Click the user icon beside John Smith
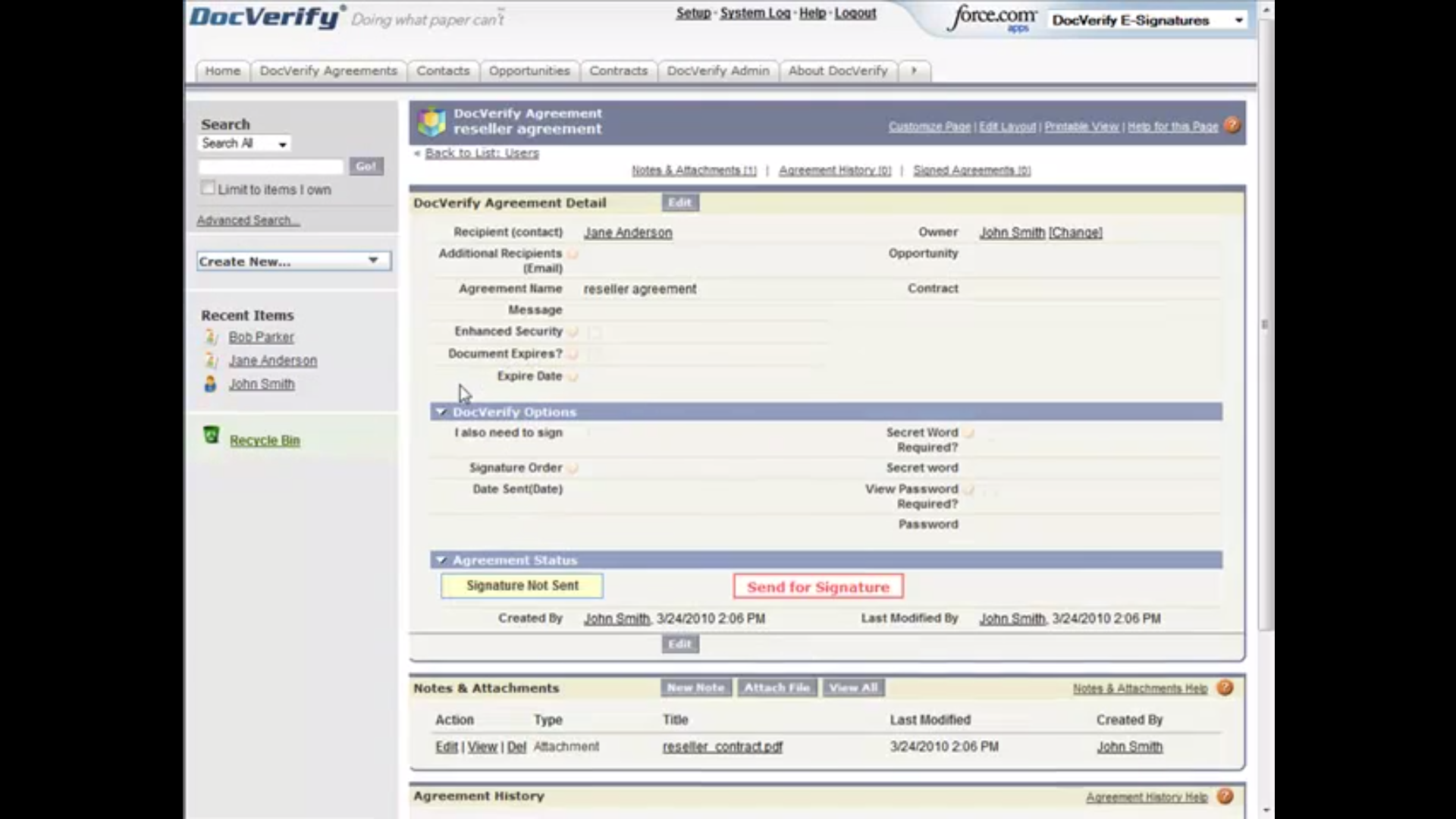This screenshot has height=819, width=1456. [209, 384]
